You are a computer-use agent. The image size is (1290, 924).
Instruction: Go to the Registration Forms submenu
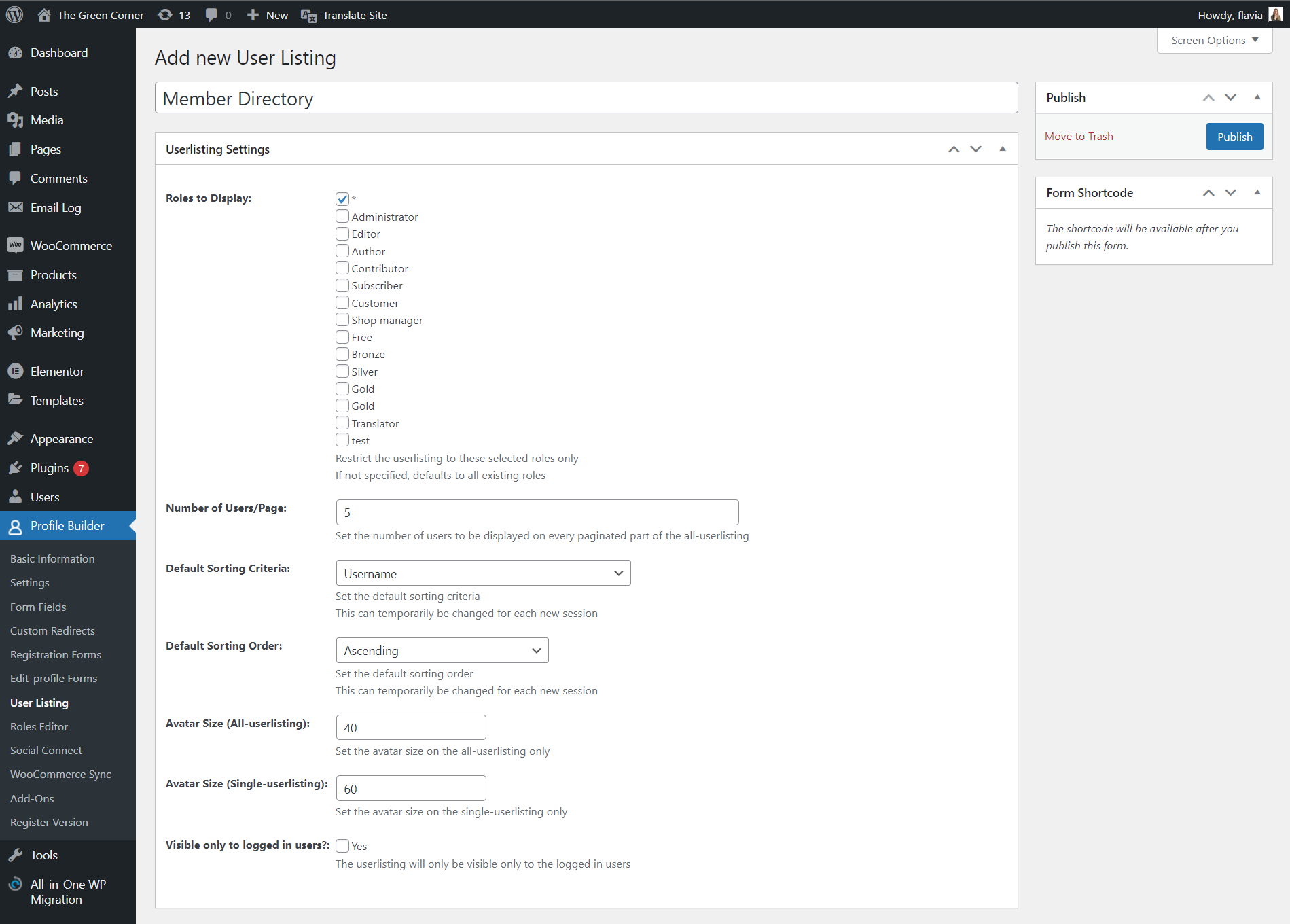pyautogui.click(x=54, y=654)
